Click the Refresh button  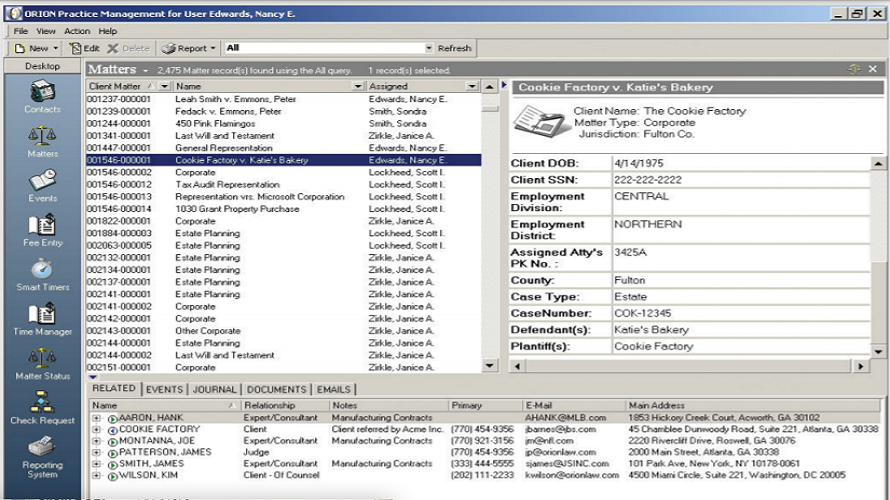(x=454, y=48)
